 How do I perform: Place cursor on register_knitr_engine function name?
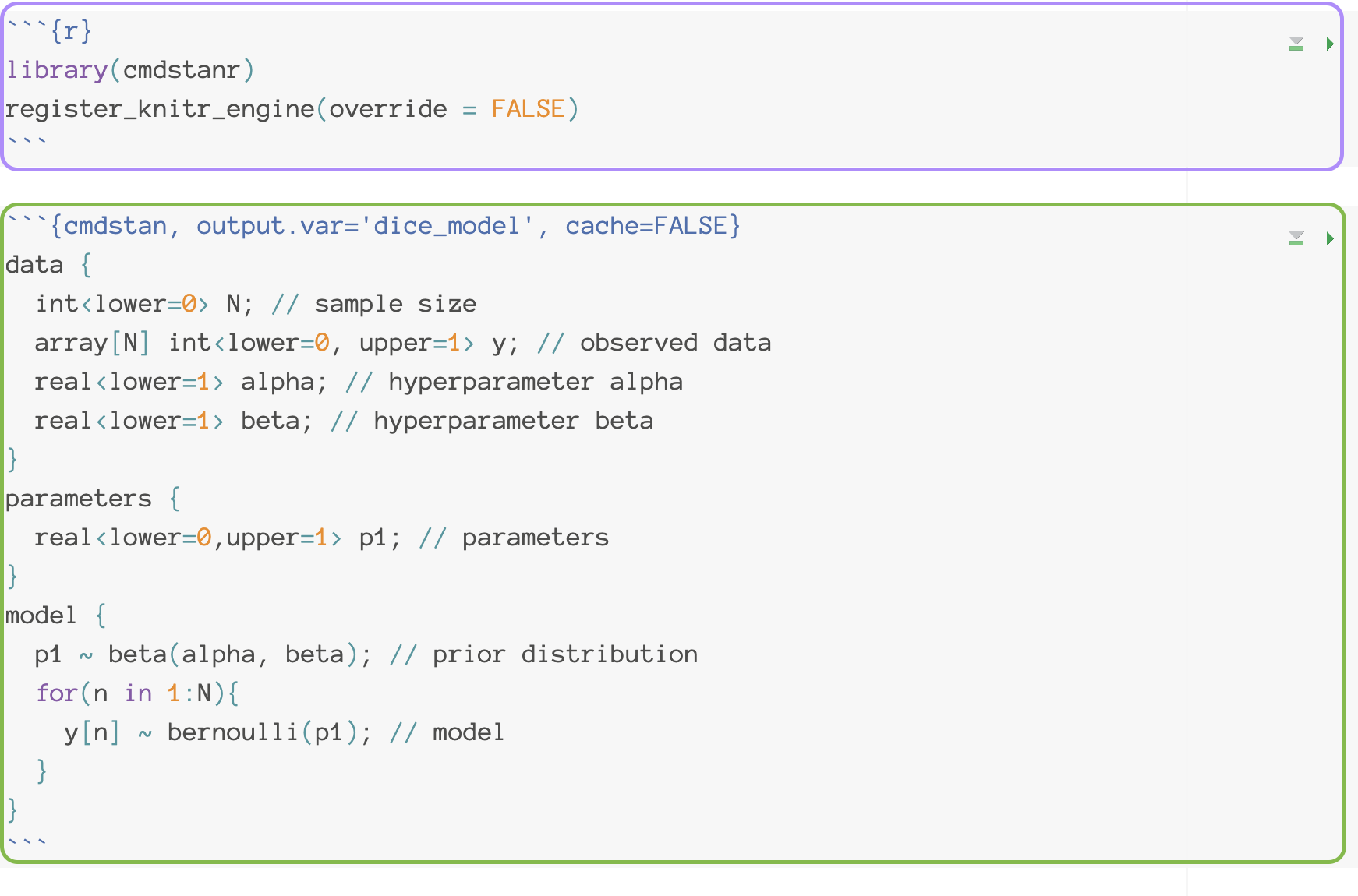click(x=160, y=109)
